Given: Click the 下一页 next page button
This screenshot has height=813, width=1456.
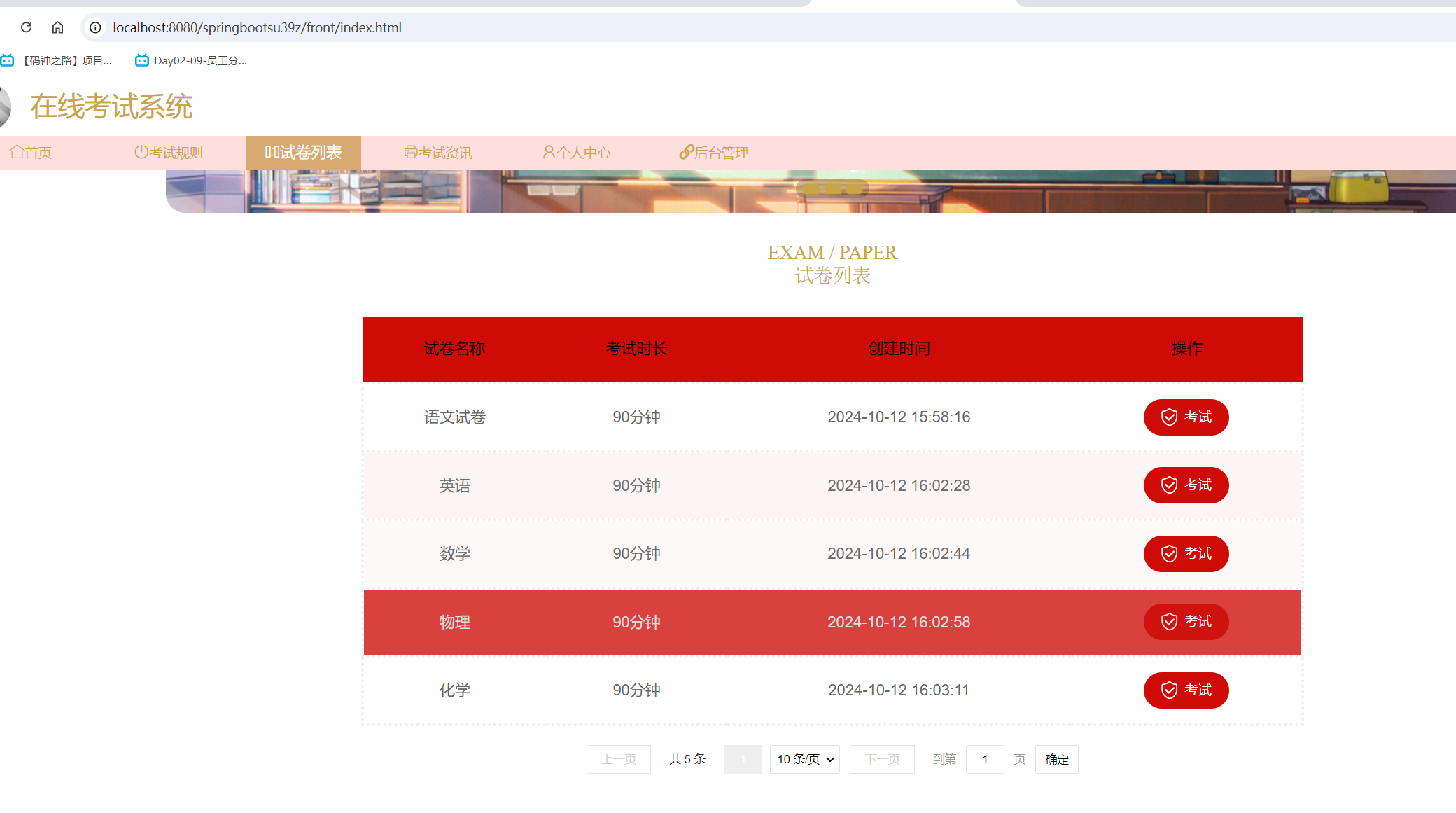Looking at the screenshot, I should point(881,759).
